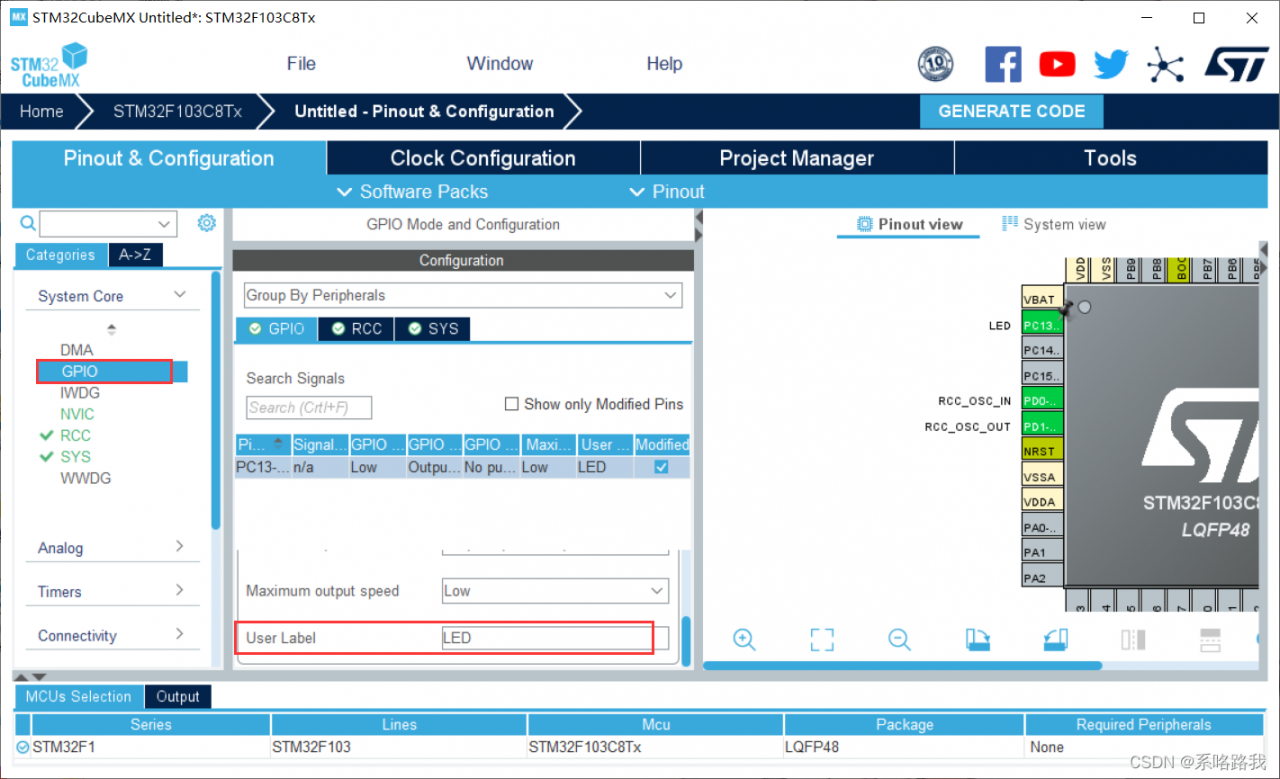Select IWDG in System Core list

[80, 393]
